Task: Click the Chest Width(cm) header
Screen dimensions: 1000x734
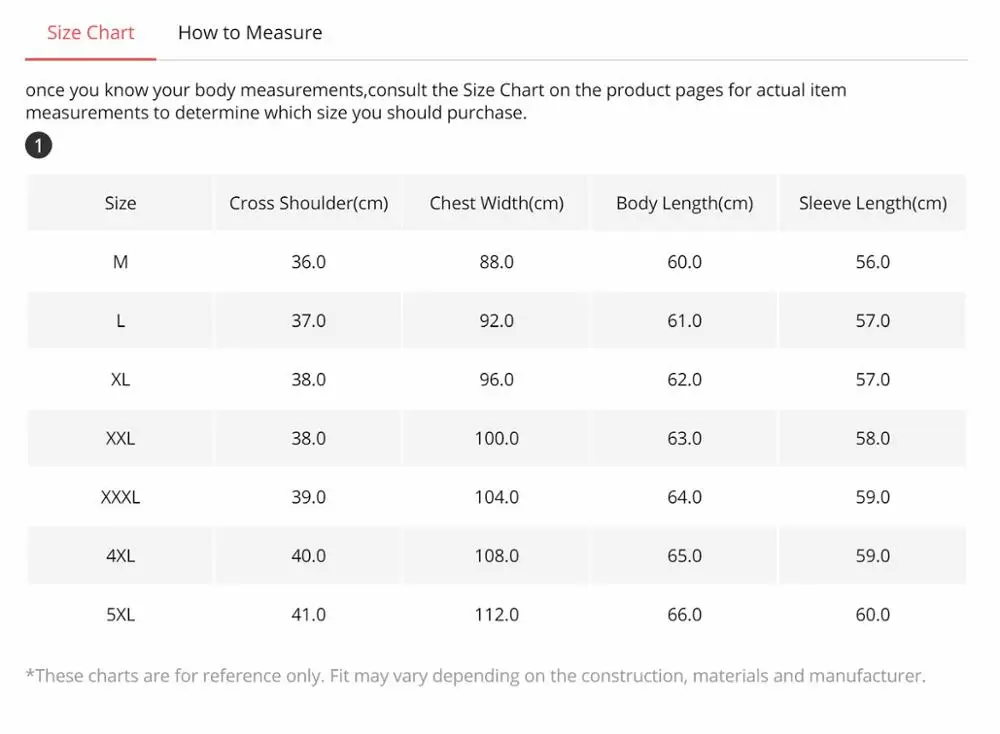Action: click(496, 203)
